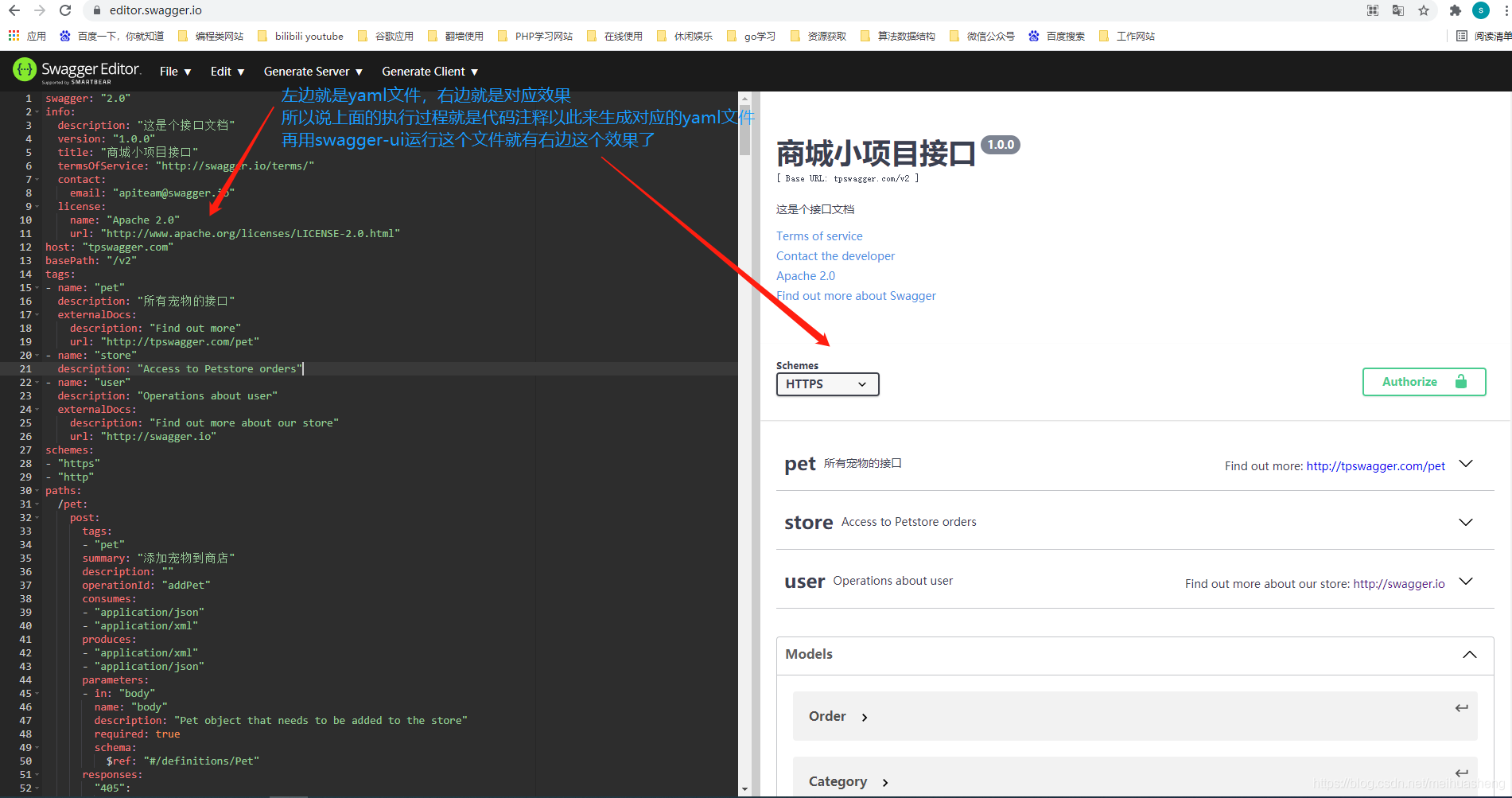The height and width of the screenshot is (798, 1512).
Task: Go back using the browser back arrow
Action: click(14, 10)
